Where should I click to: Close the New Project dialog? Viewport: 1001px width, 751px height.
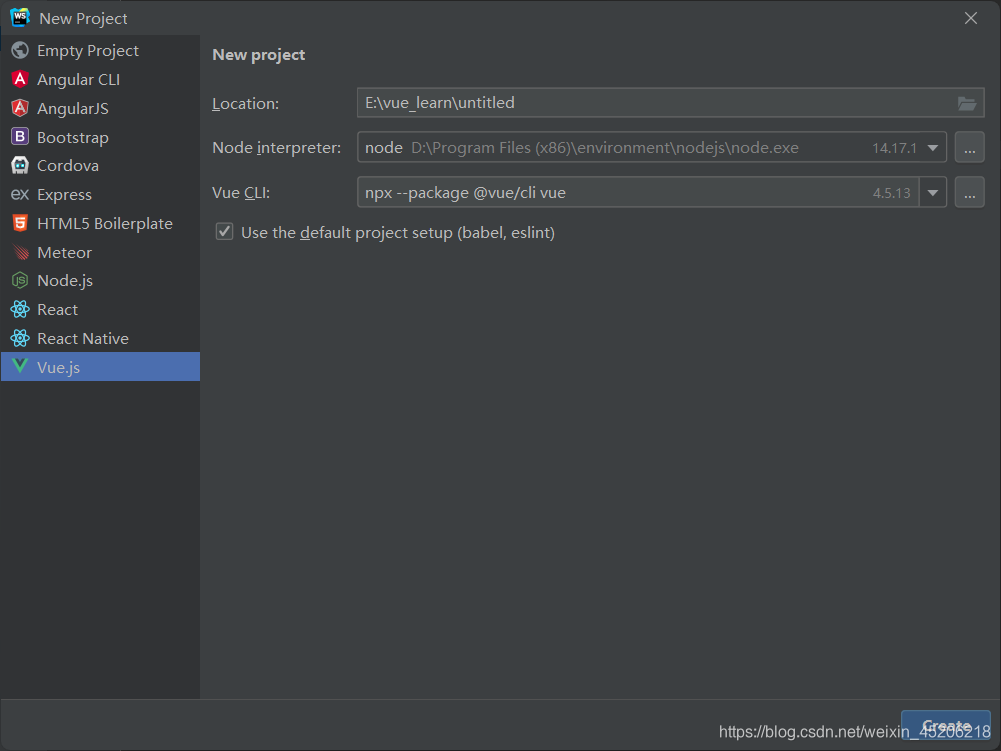click(970, 18)
